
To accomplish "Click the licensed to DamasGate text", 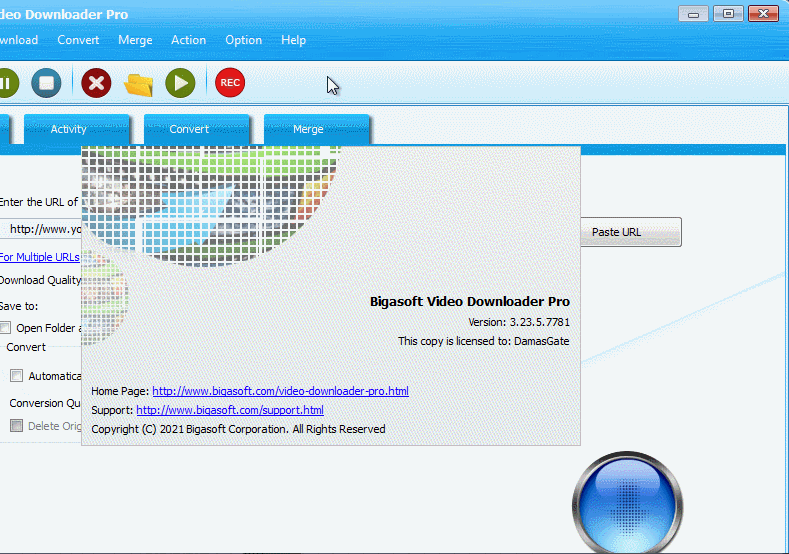I will 484,341.
